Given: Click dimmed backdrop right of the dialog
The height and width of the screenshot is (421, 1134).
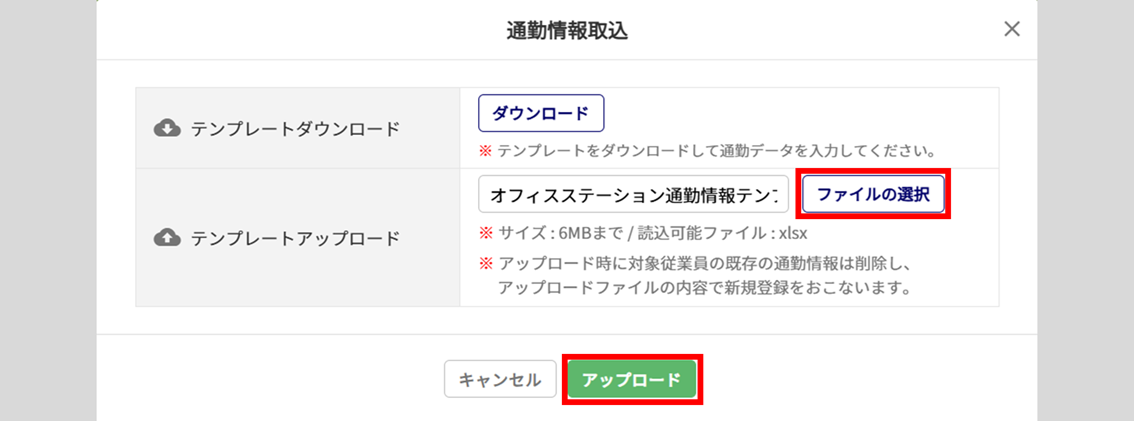Looking at the screenshot, I should pos(1086,210).
